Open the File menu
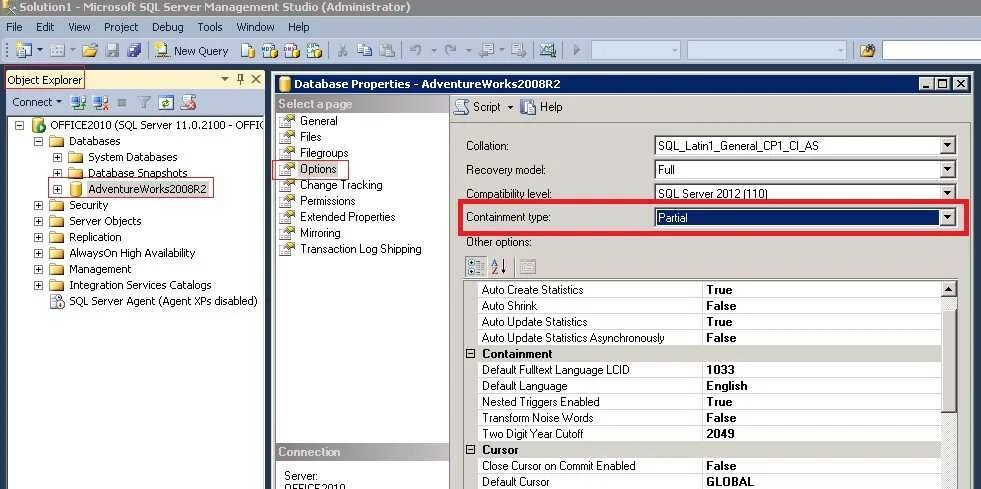This screenshot has height=489, width=981. tap(14, 27)
